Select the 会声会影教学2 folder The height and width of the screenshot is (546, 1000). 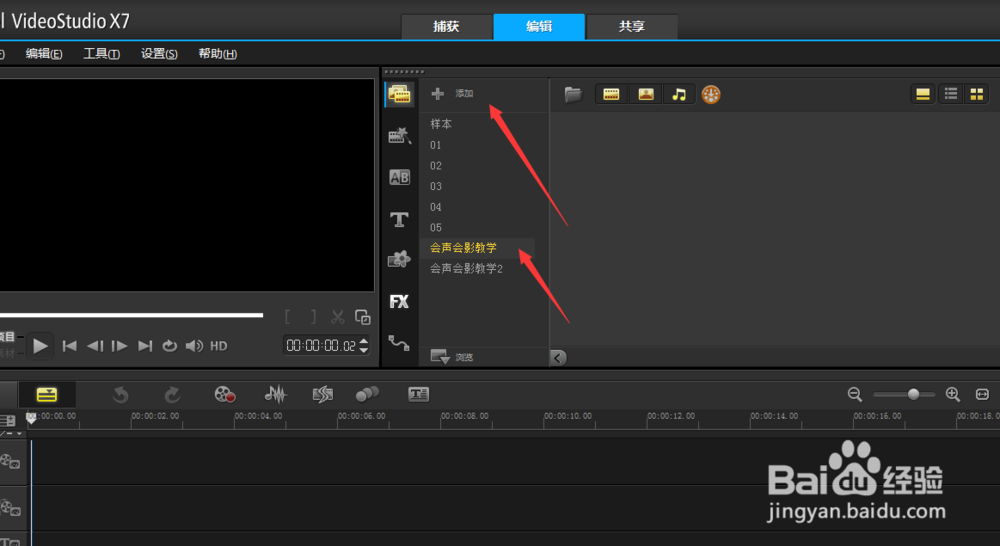click(x=466, y=269)
